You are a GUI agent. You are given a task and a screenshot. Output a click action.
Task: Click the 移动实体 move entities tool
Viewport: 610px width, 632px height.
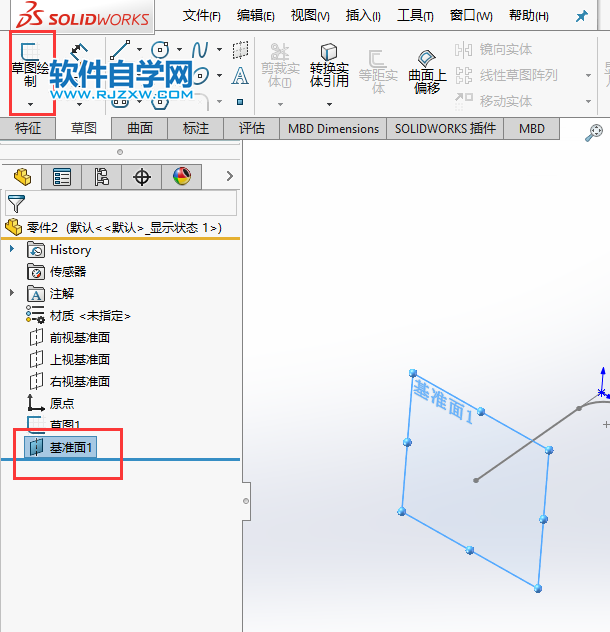click(x=493, y=101)
